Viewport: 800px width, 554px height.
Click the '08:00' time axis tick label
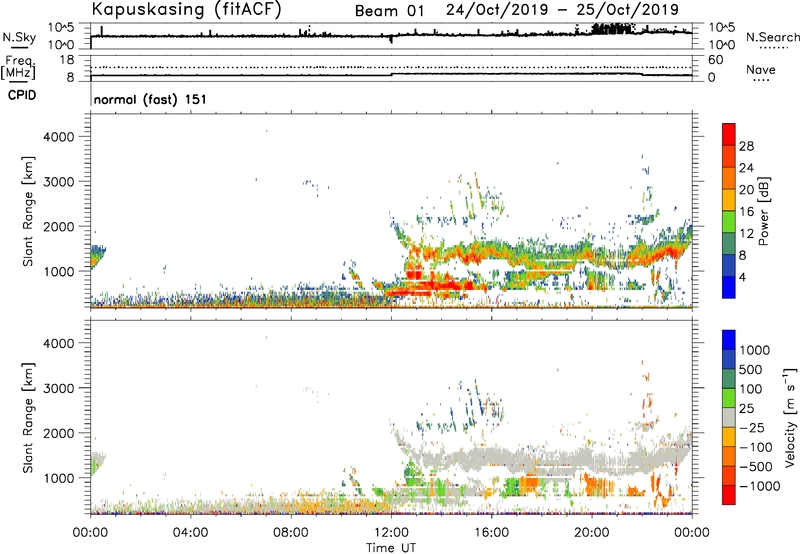[x=290, y=533]
